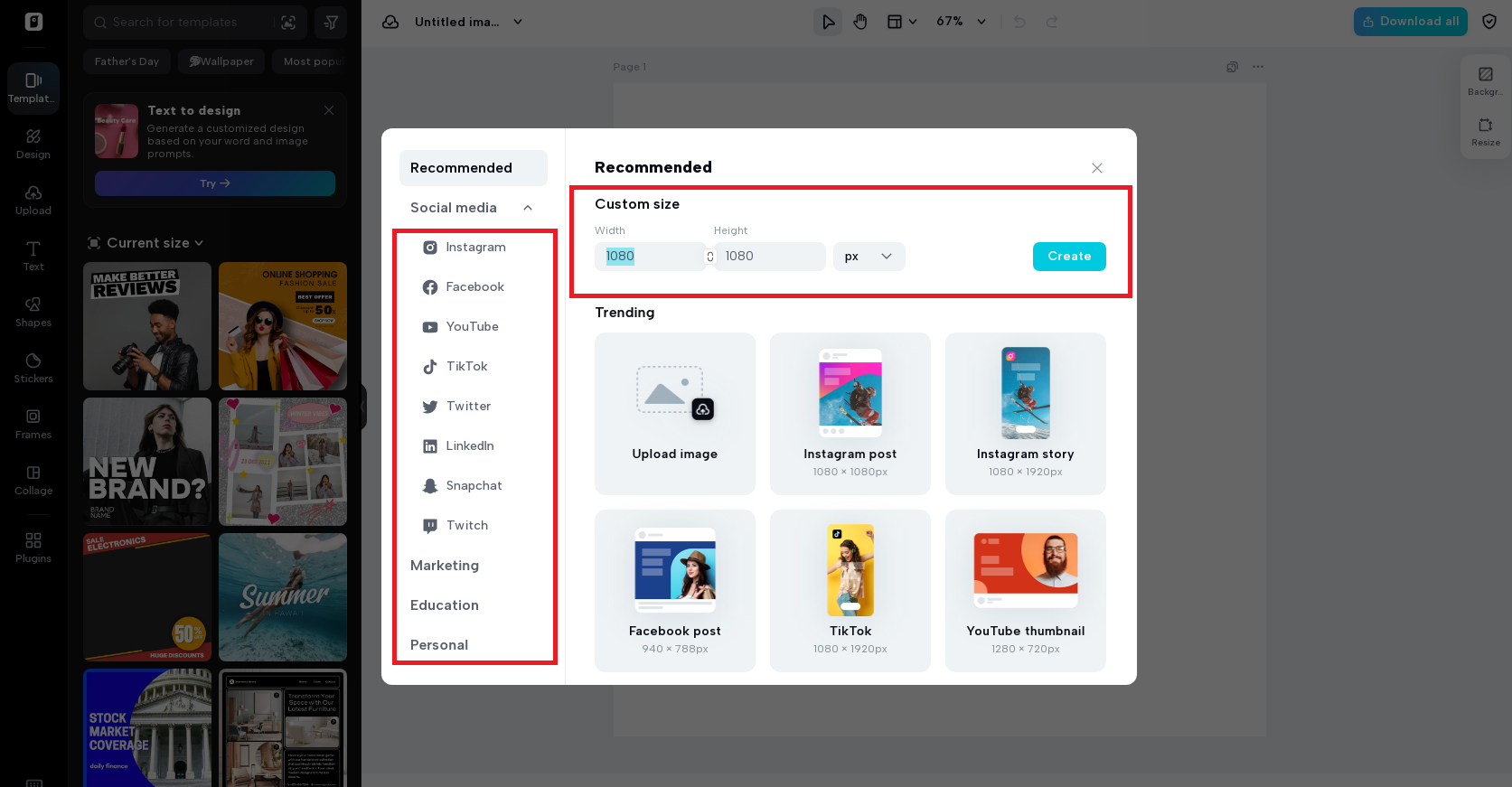Open the Frames sidebar panel

pos(33,425)
